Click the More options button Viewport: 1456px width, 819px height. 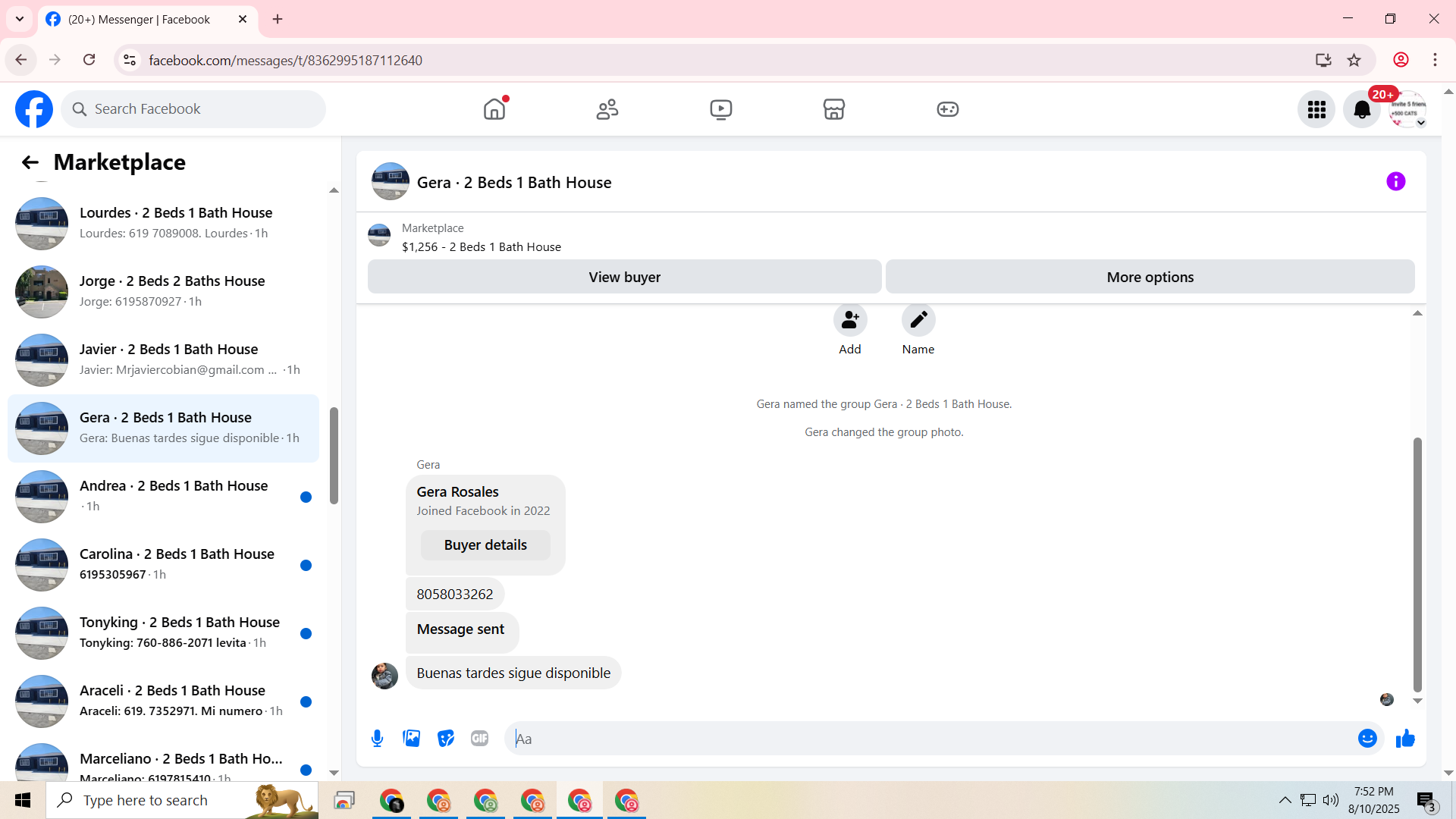click(x=1150, y=277)
